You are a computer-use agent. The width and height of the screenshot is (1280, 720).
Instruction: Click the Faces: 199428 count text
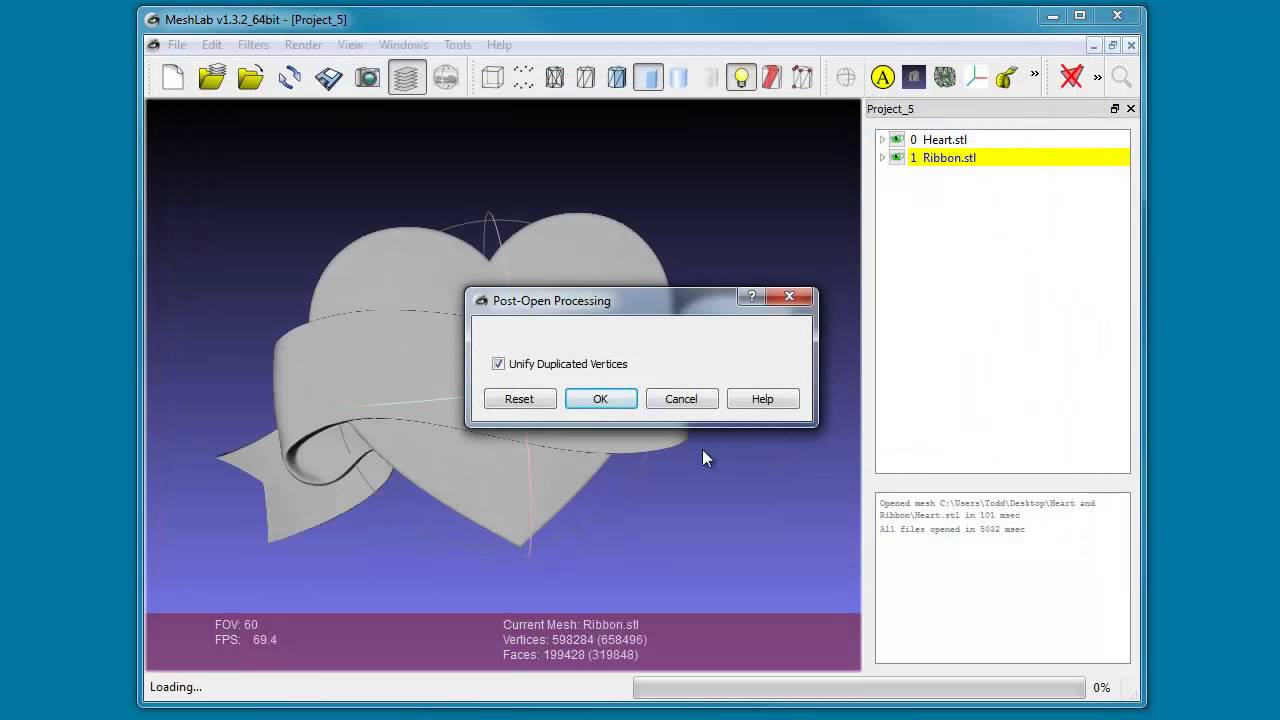coord(570,655)
